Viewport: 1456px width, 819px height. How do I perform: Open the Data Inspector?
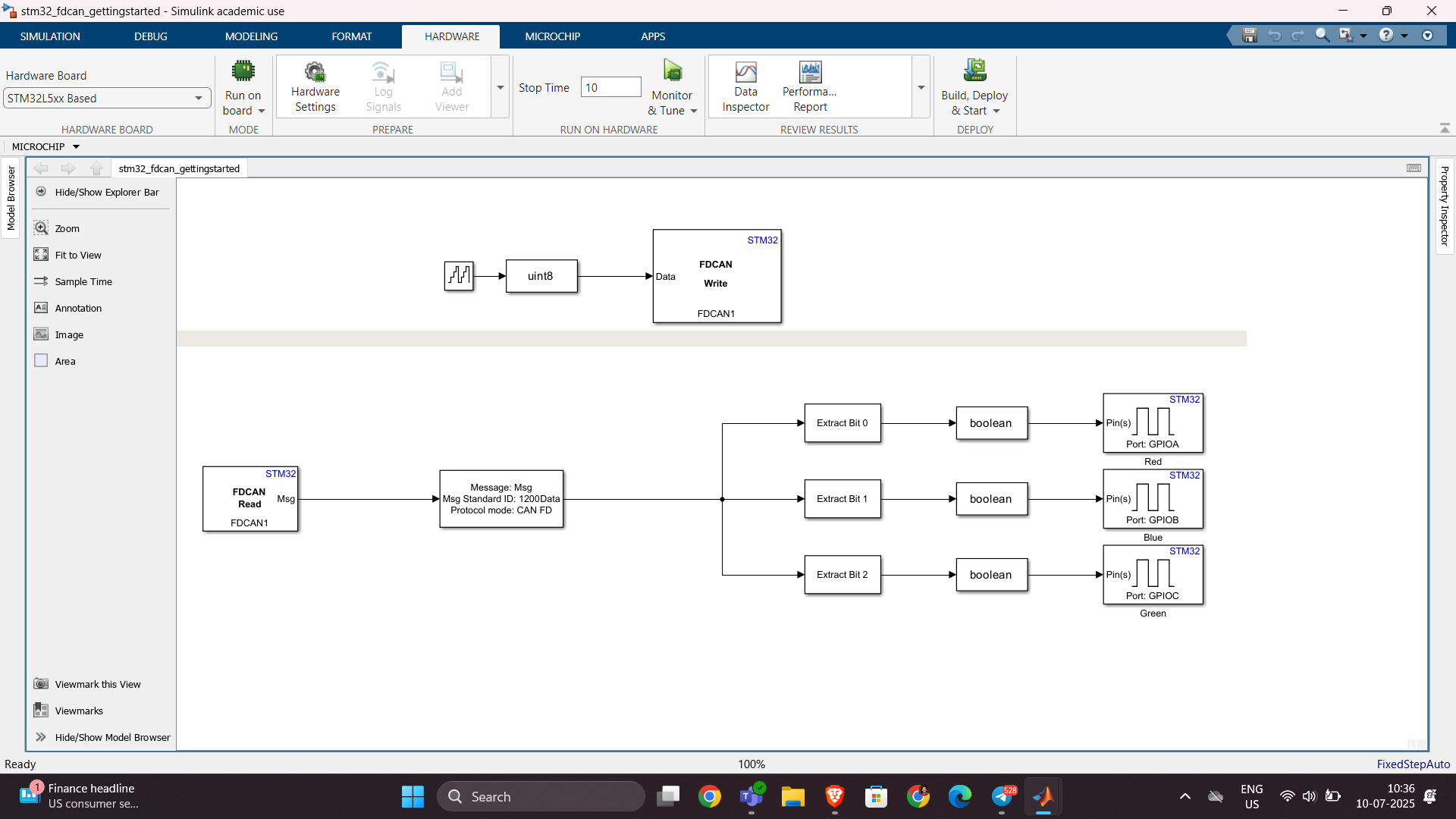745,73
